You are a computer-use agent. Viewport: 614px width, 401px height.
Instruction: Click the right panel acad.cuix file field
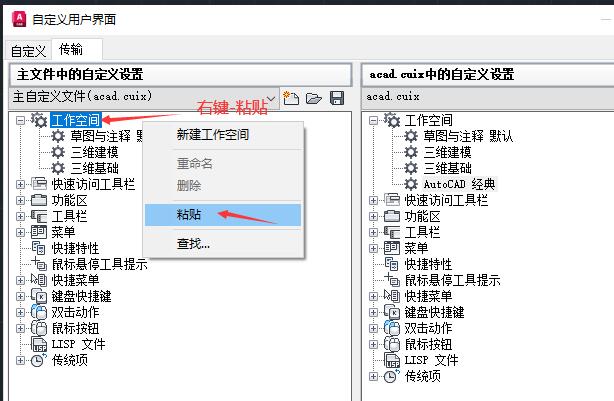point(486,97)
